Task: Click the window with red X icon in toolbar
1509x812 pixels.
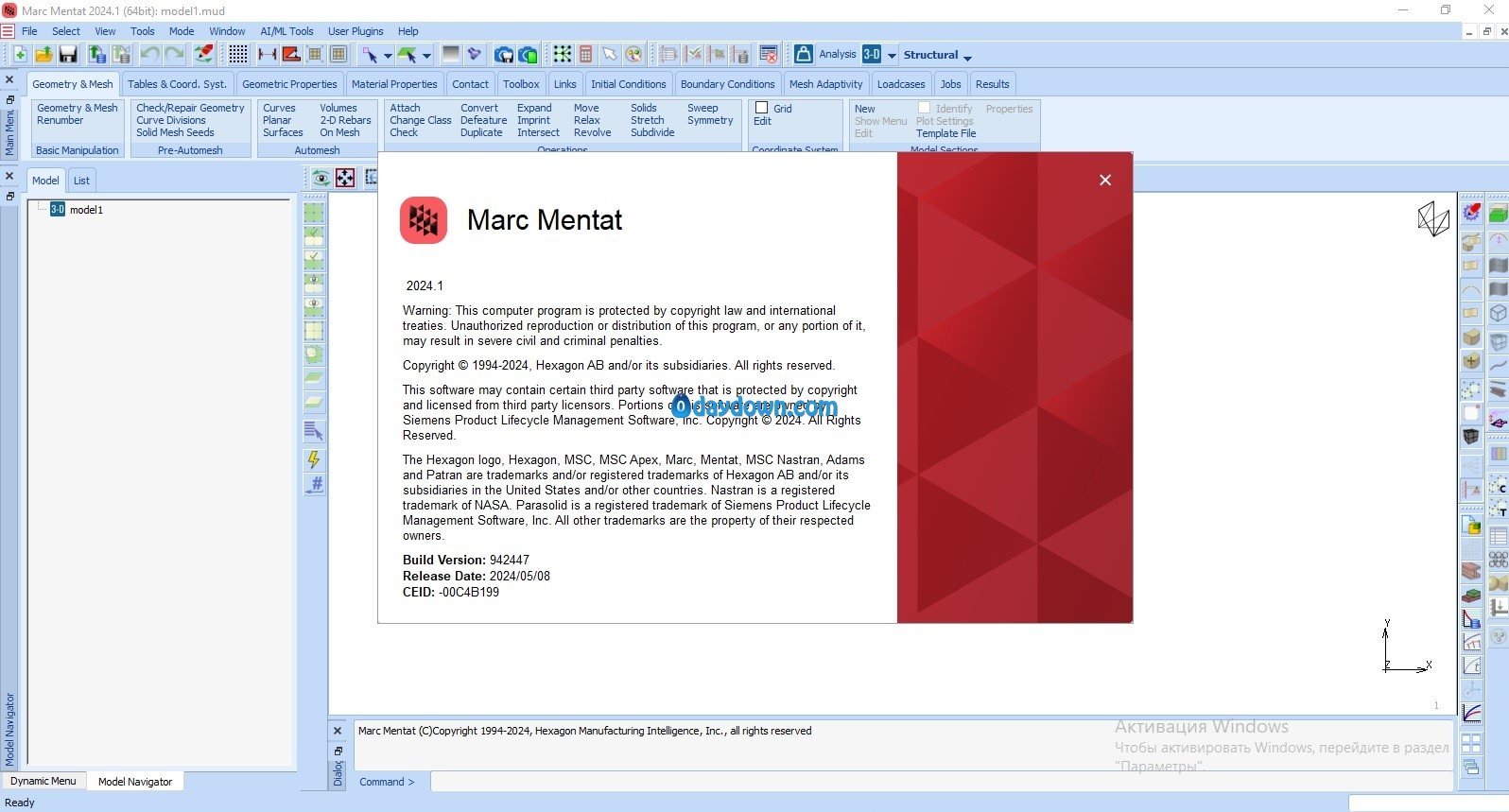Action: pos(769,55)
